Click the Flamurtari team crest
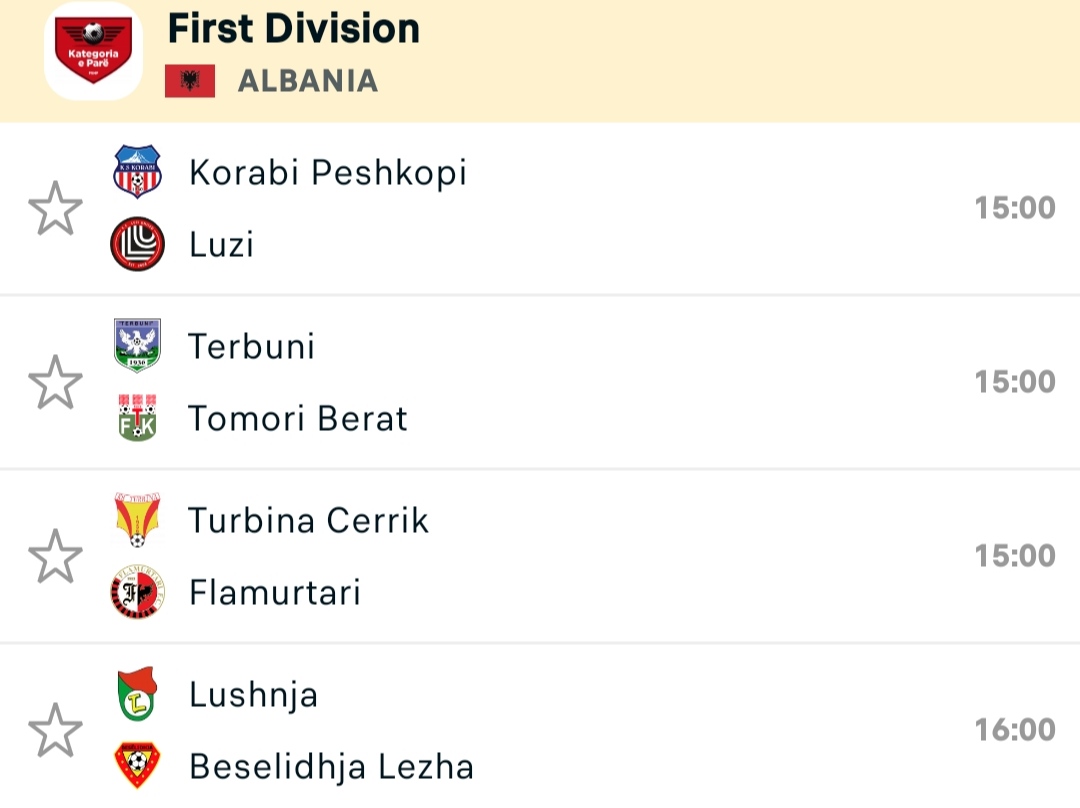The image size is (1080, 808). pyautogui.click(x=137, y=592)
